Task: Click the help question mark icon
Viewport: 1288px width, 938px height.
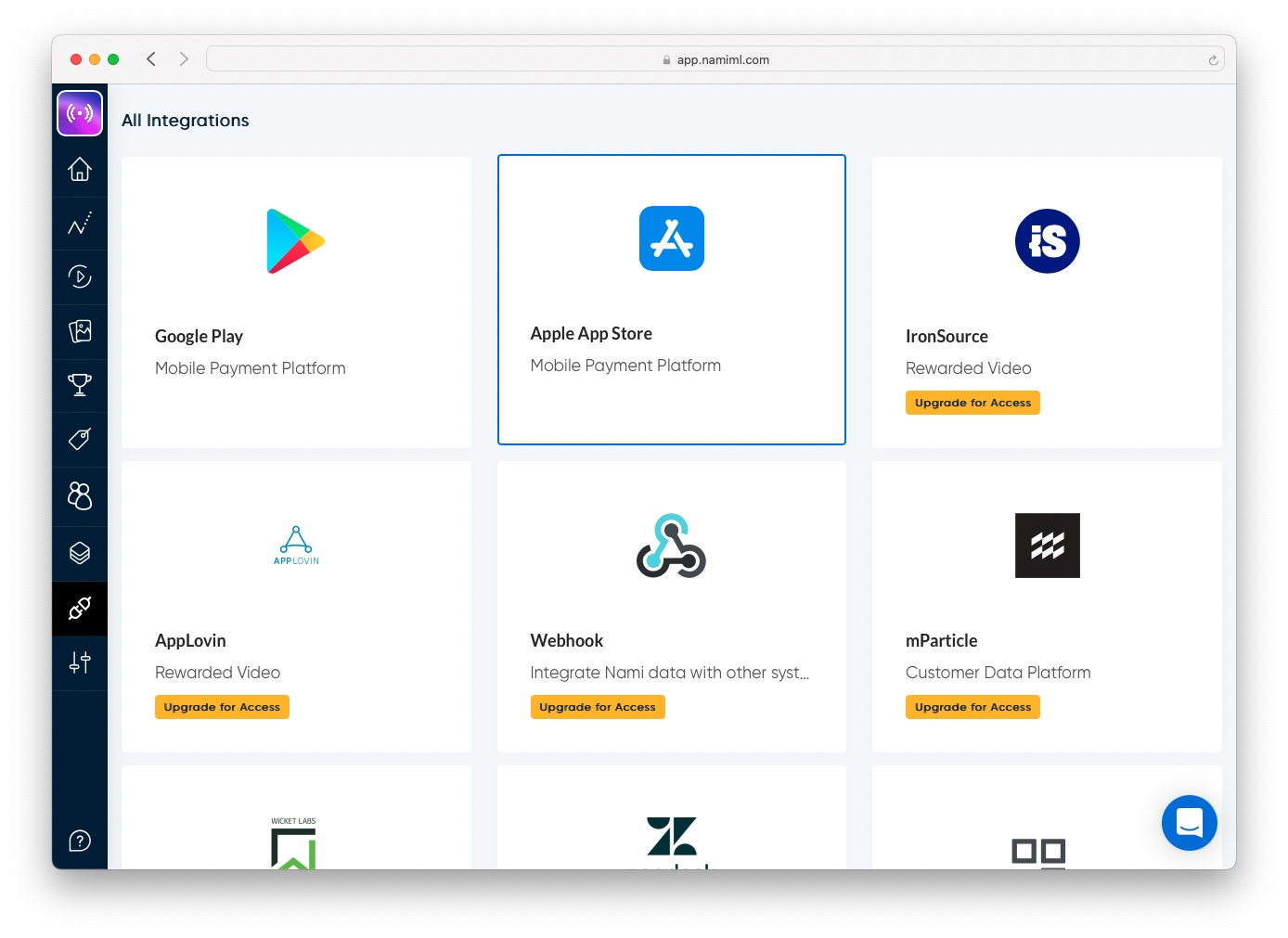Action: (x=80, y=841)
